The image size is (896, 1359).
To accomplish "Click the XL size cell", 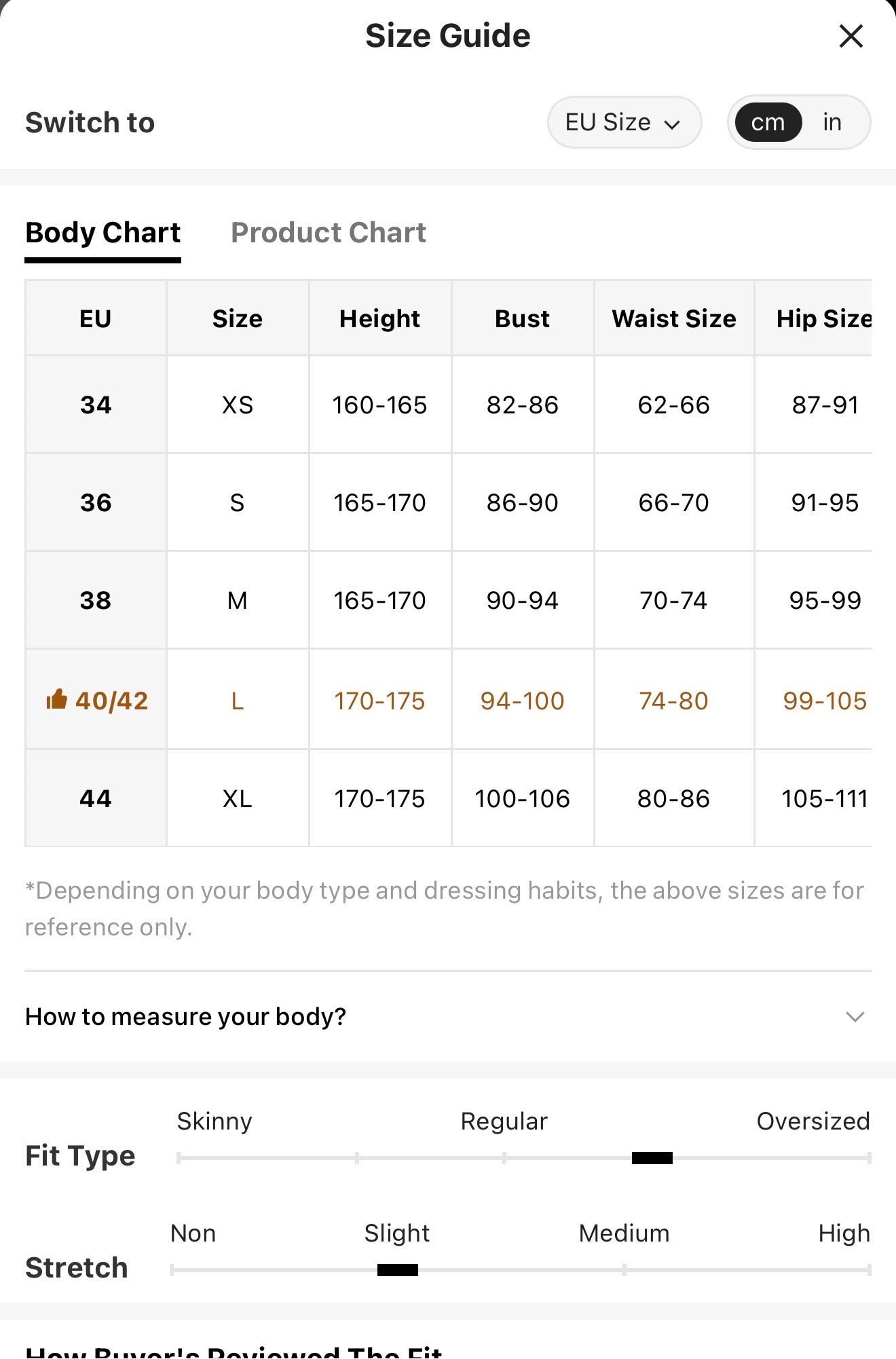I will pyautogui.click(x=238, y=798).
